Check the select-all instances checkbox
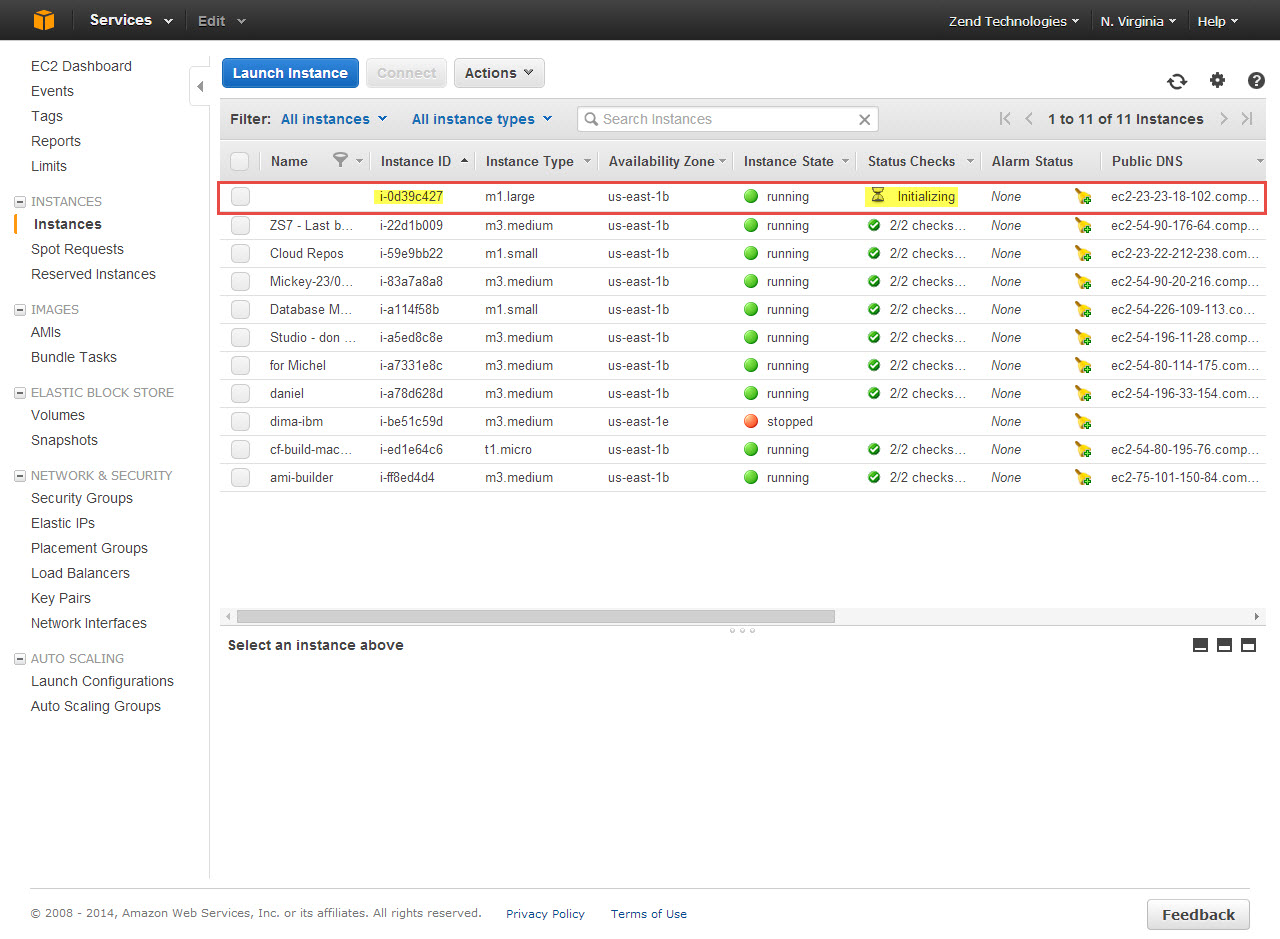 239,161
